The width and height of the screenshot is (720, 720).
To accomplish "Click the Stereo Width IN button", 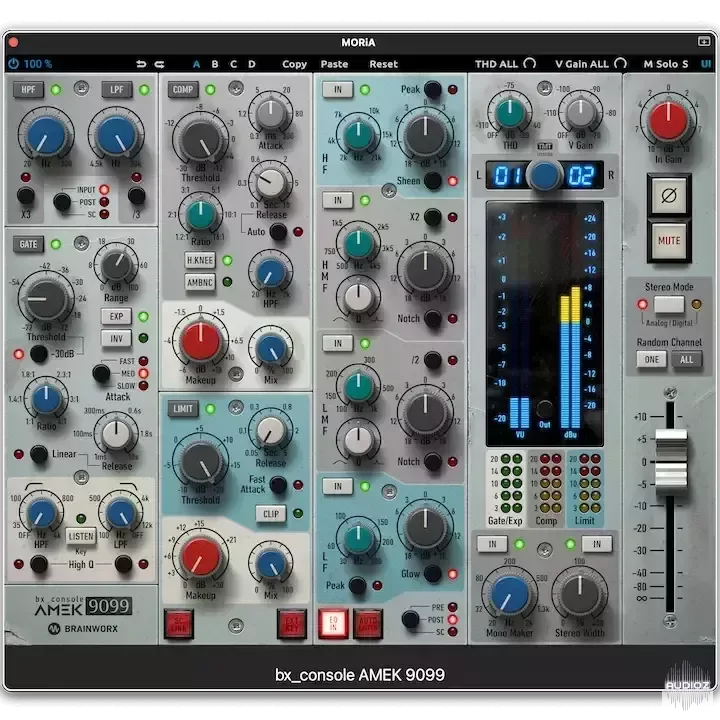I will coord(596,544).
